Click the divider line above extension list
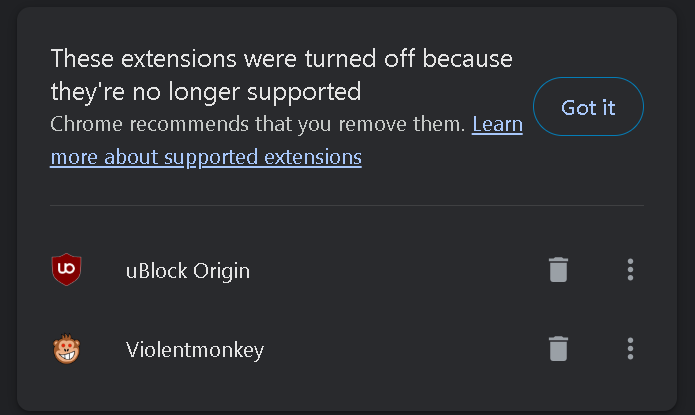 tap(346, 206)
